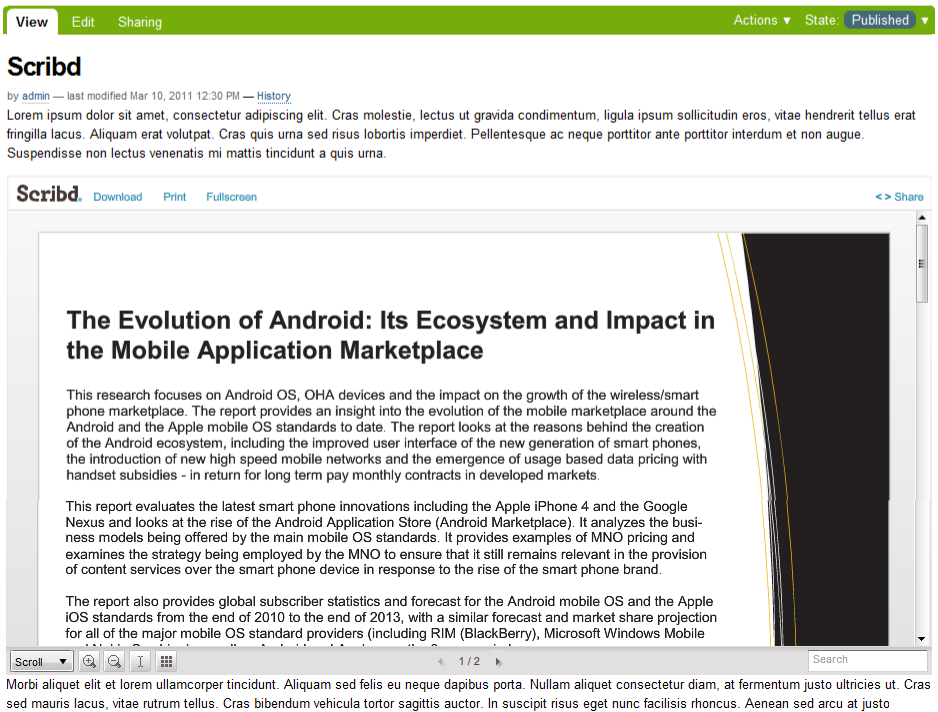Image resolution: width=938 pixels, height=712 pixels.
Task: Click the Scribd logo in viewer
Action: [x=48, y=194]
